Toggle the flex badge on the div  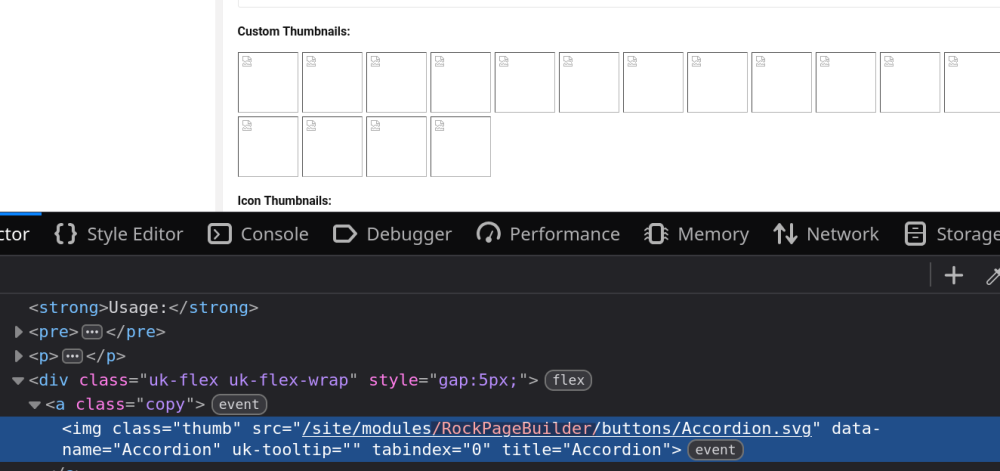tap(568, 380)
